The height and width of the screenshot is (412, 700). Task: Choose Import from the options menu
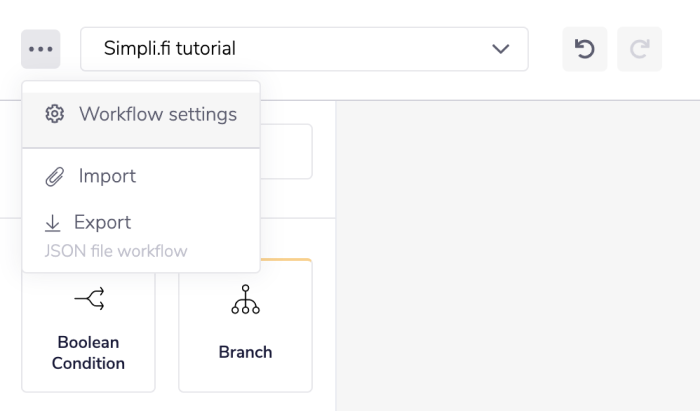coord(107,176)
